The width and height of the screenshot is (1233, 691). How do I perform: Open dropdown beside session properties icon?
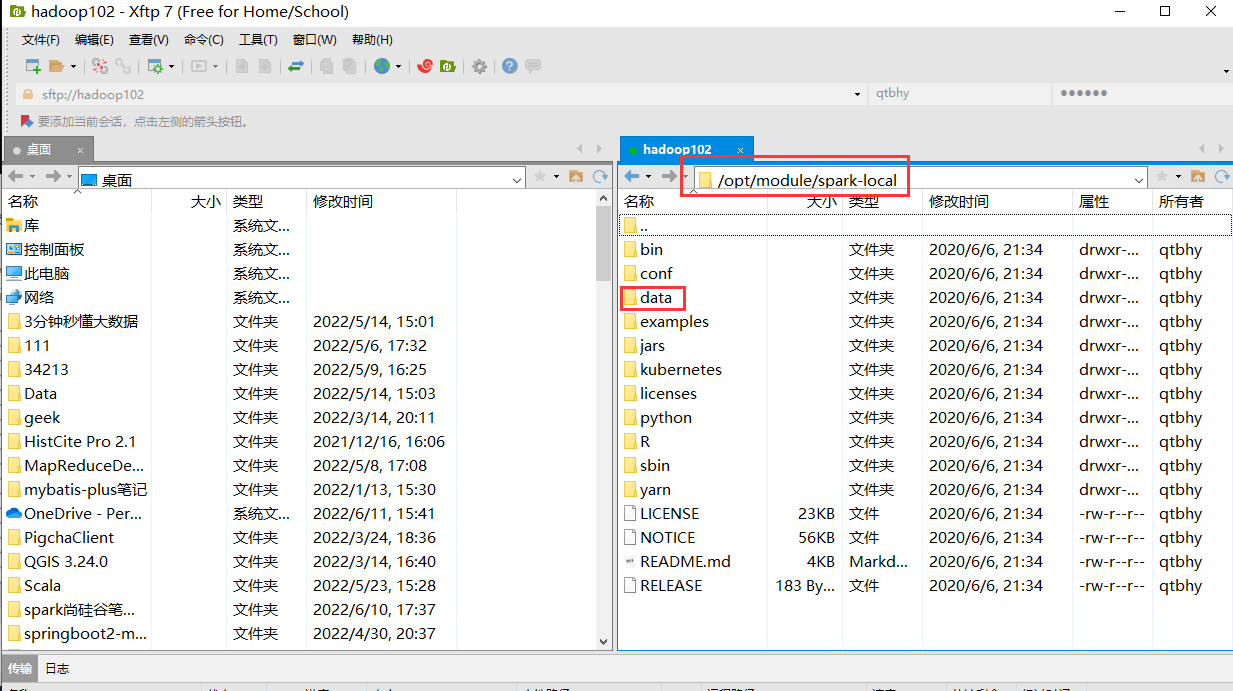(x=171, y=67)
